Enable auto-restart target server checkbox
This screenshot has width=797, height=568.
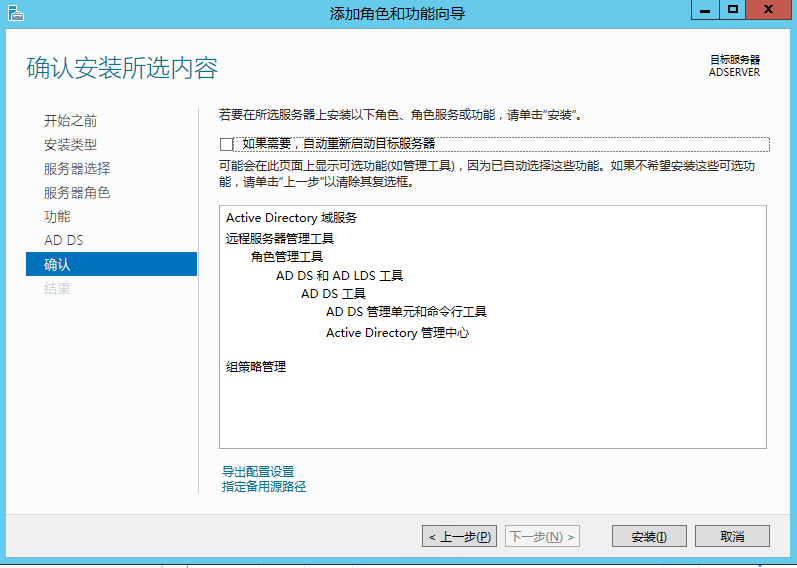coord(226,144)
